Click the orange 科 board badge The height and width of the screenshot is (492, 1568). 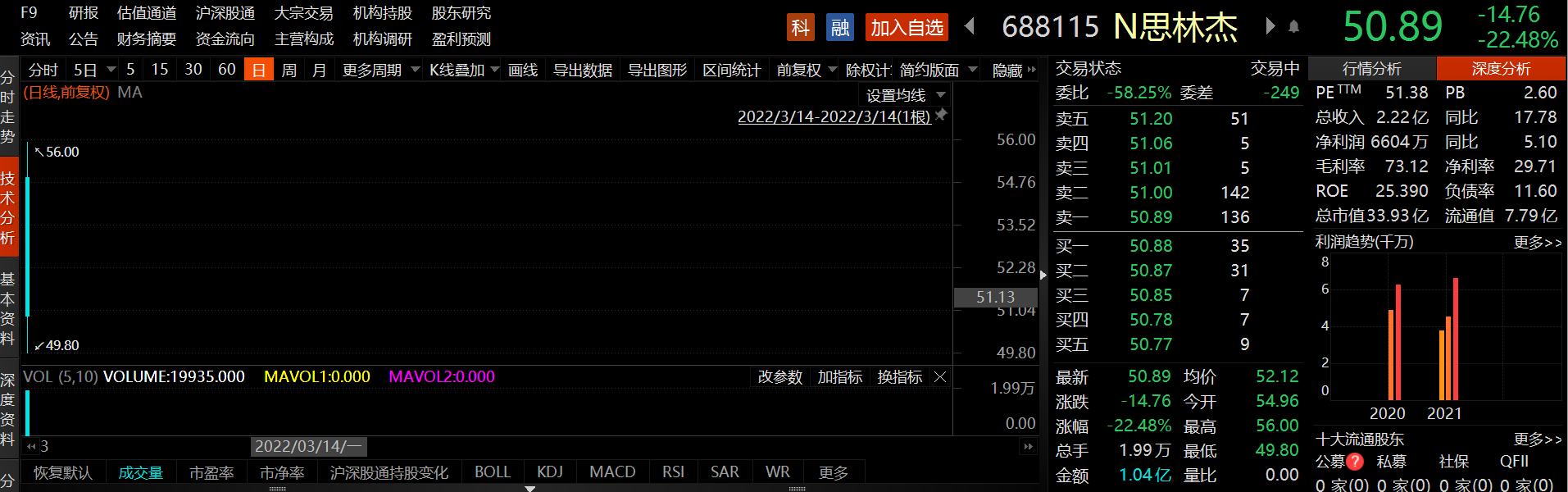[x=800, y=27]
